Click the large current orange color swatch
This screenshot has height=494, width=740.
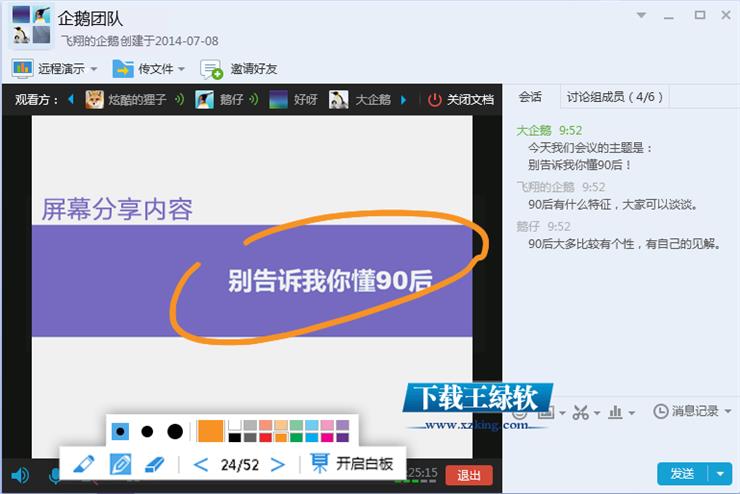[x=210, y=431]
